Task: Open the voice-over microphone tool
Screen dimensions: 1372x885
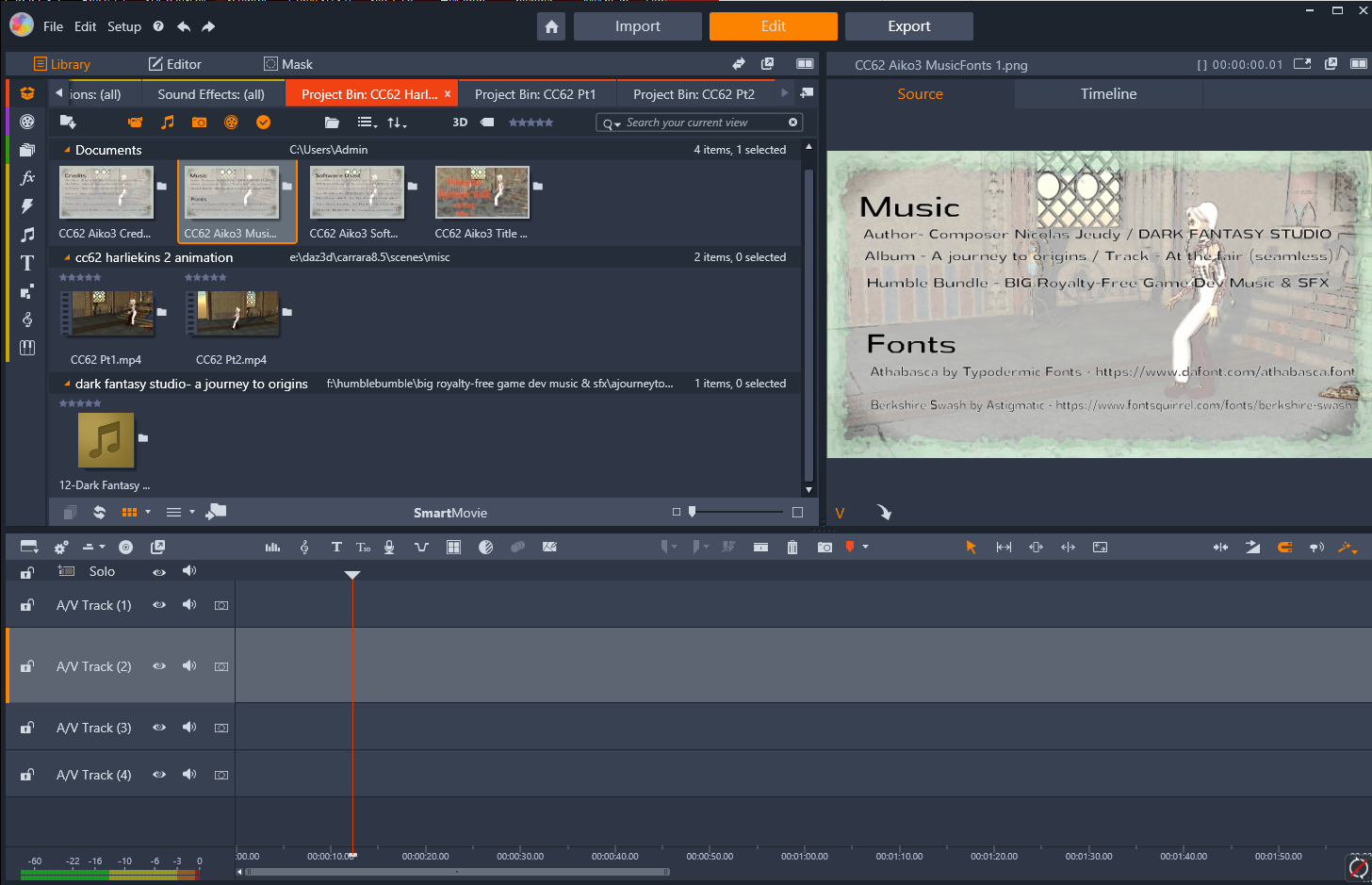Action: coord(389,547)
